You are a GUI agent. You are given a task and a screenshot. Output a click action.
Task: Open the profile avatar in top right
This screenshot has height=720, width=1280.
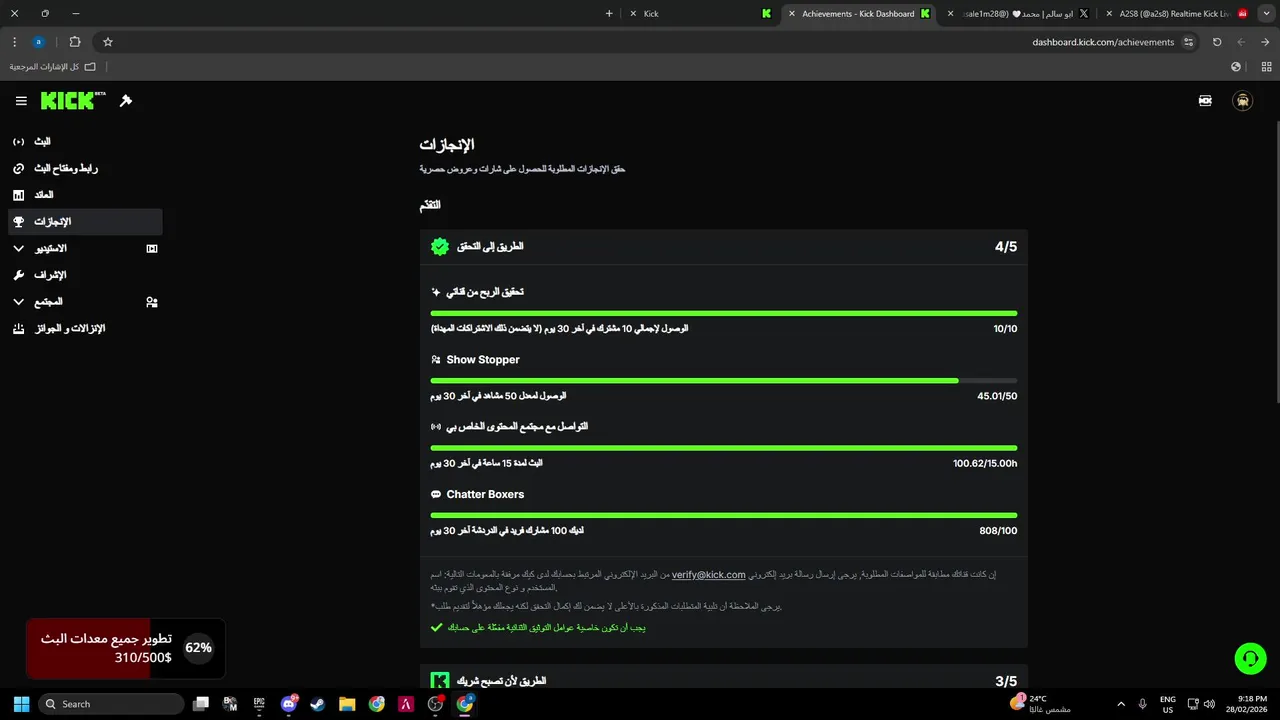pos(1242,101)
